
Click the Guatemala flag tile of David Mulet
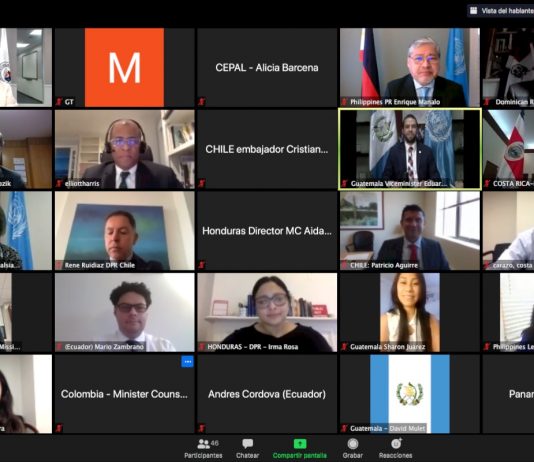tap(410, 394)
